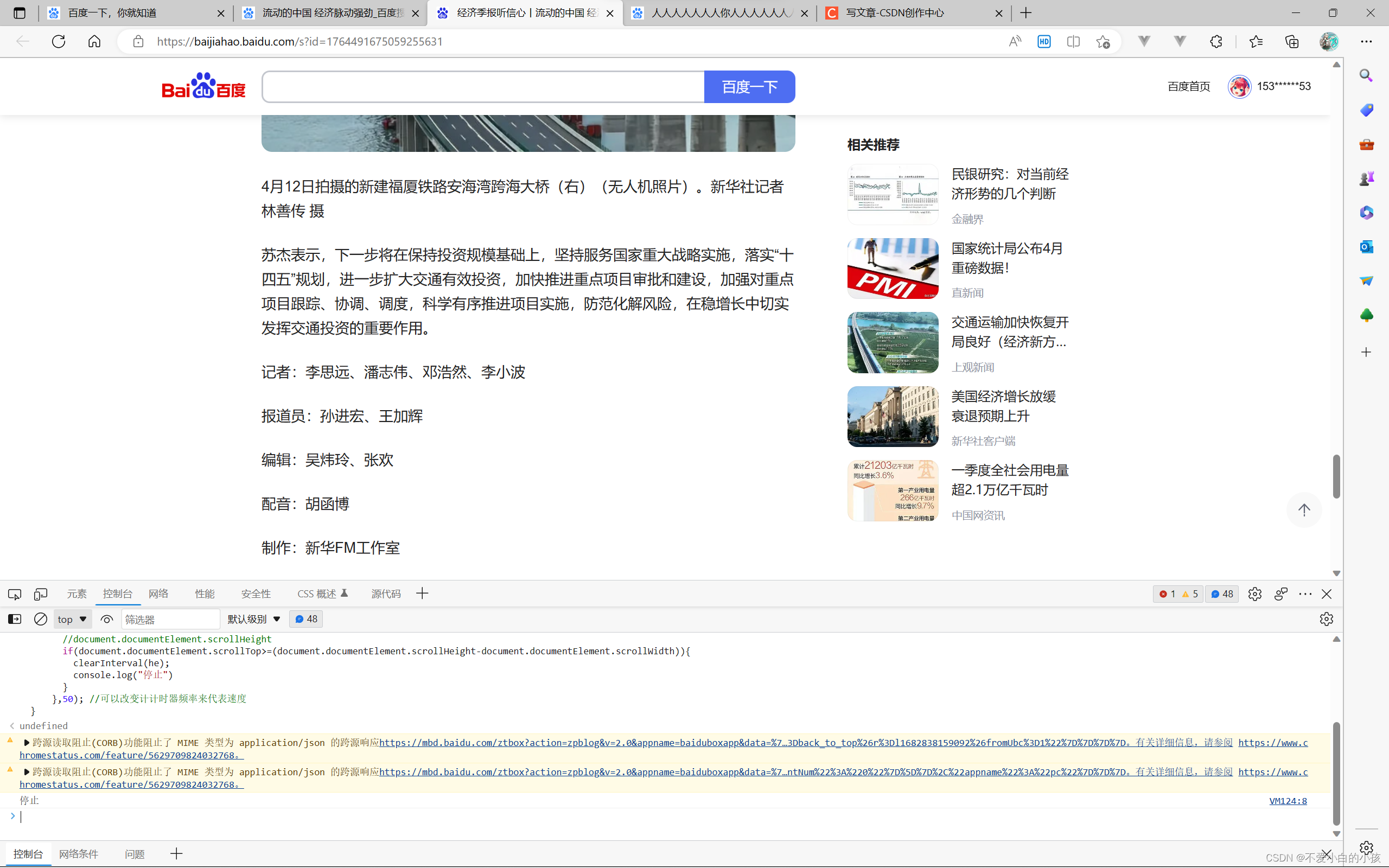Toggle the console sidebar panel
Image resolution: width=1389 pixels, height=868 pixels.
click(14, 619)
